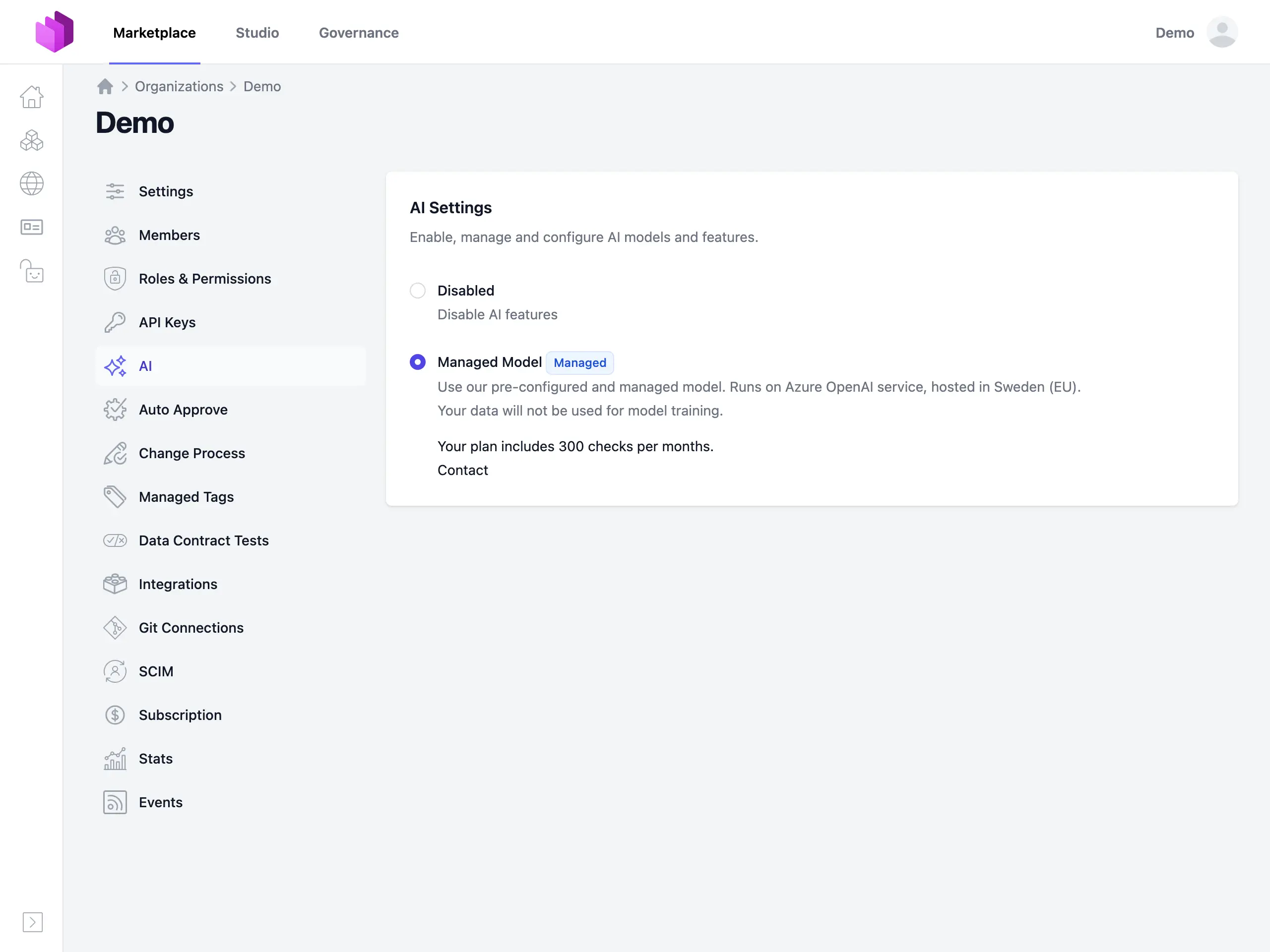Click the Contact link
This screenshot has width=1270, height=952.
462,470
